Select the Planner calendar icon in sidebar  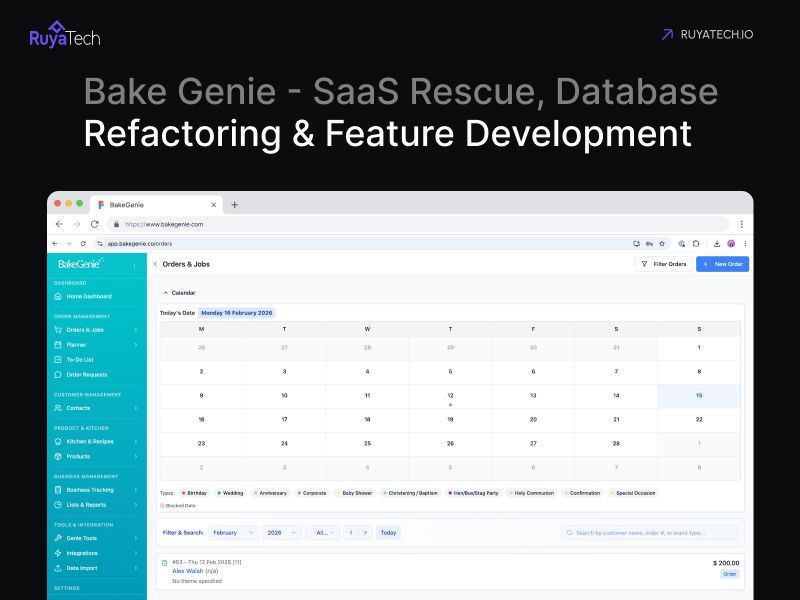57,345
